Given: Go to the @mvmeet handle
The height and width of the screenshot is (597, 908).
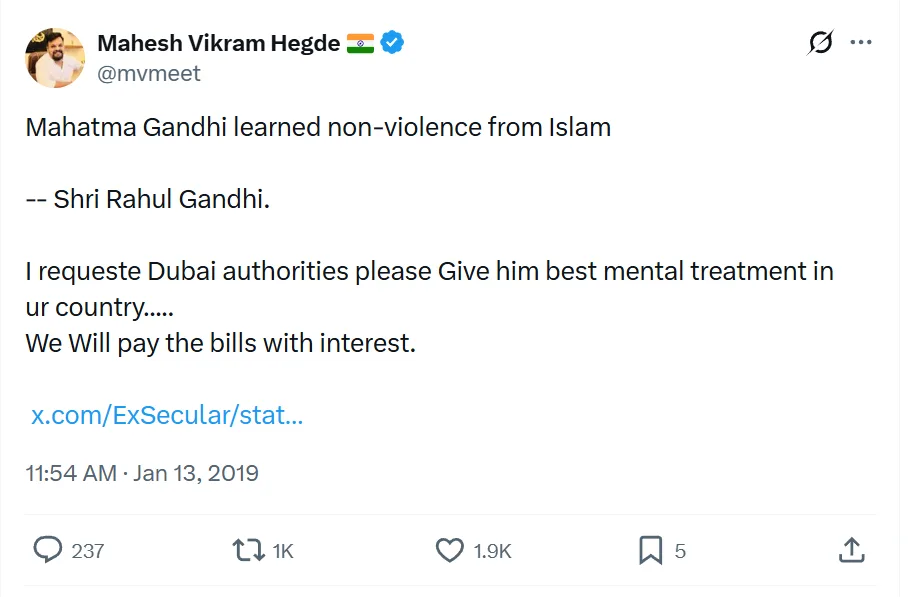Looking at the screenshot, I should pos(149,73).
